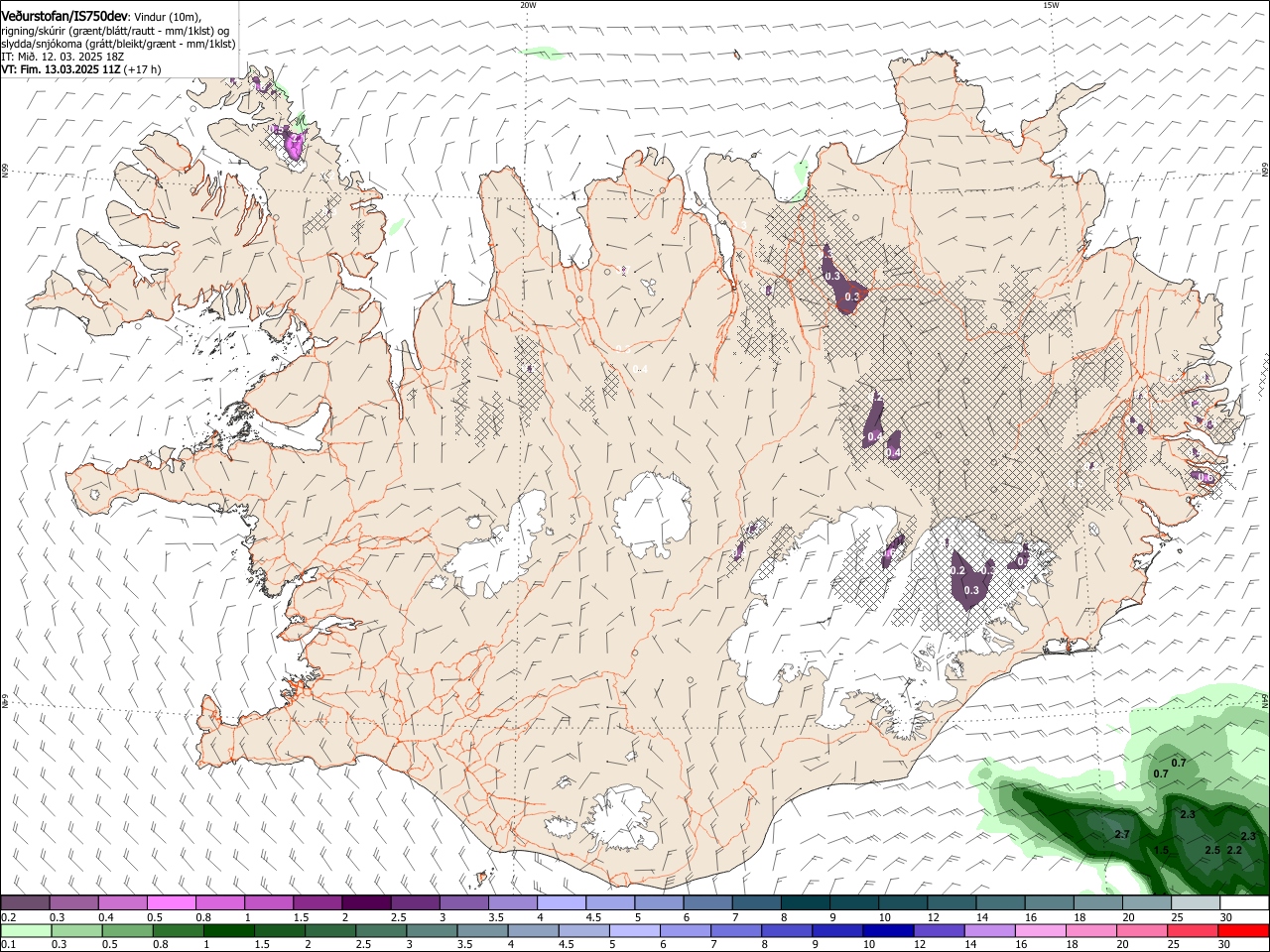Click the medium green swatch between 0.5 and 0.8 in the lower legend

[x=127, y=931]
